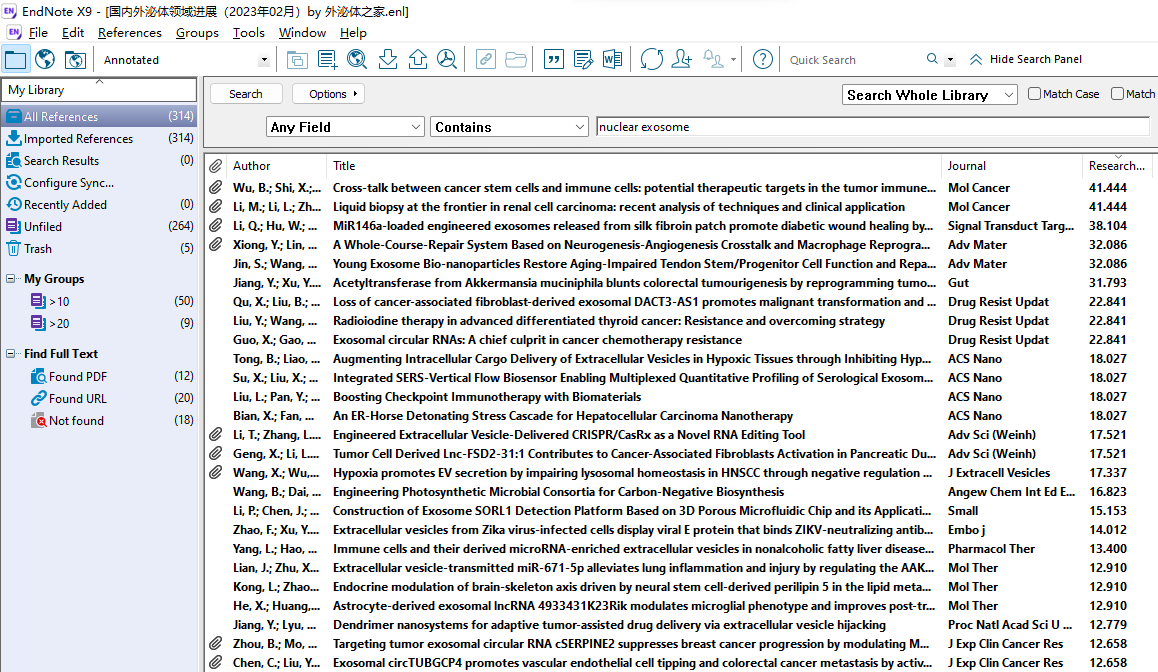Click Insert Citation quotation-mark icon
Screen dimensions: 1158x672
(x=553, y=59)
